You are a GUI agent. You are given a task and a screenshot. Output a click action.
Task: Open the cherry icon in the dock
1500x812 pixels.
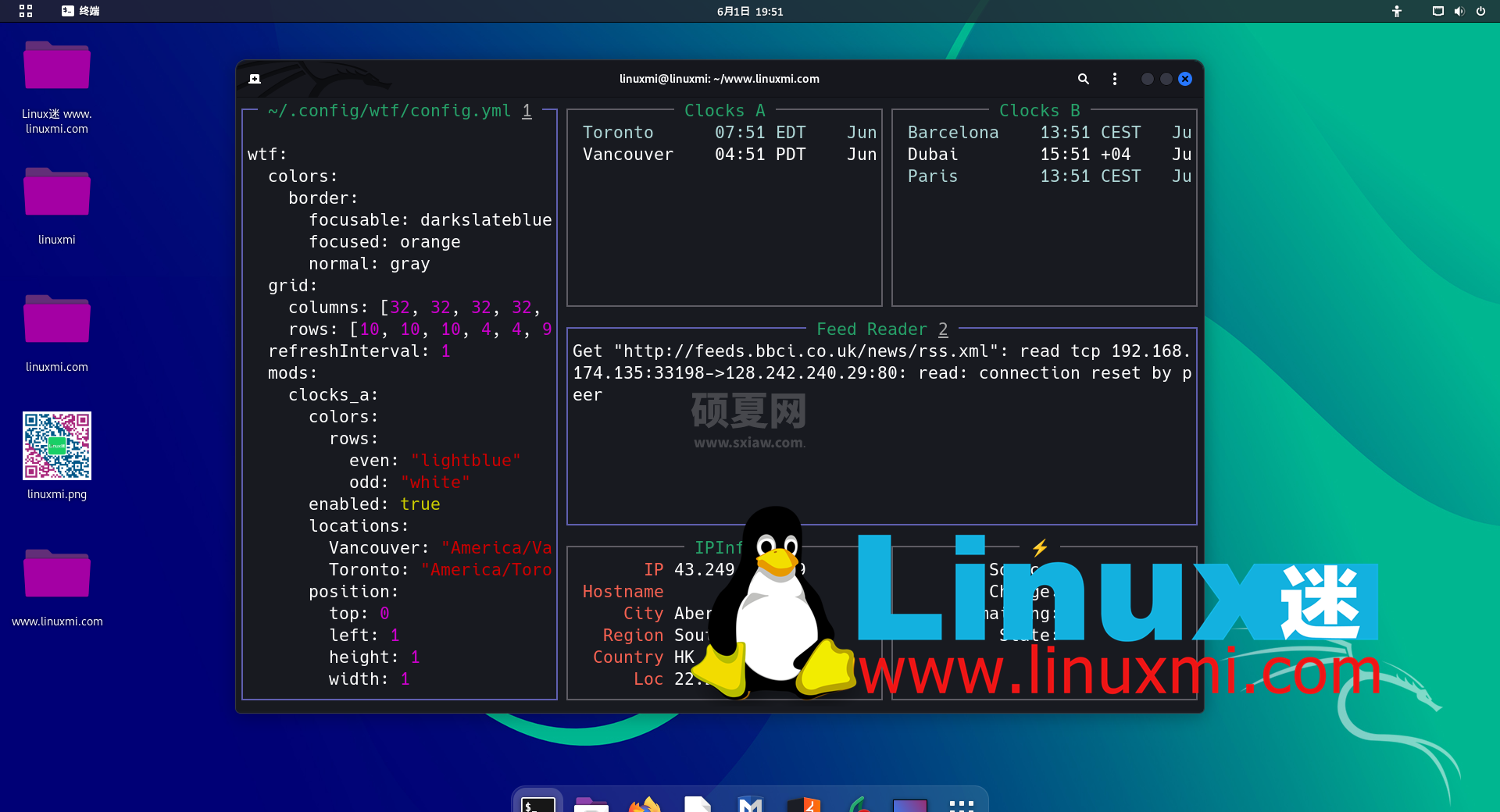coord(857,803)
